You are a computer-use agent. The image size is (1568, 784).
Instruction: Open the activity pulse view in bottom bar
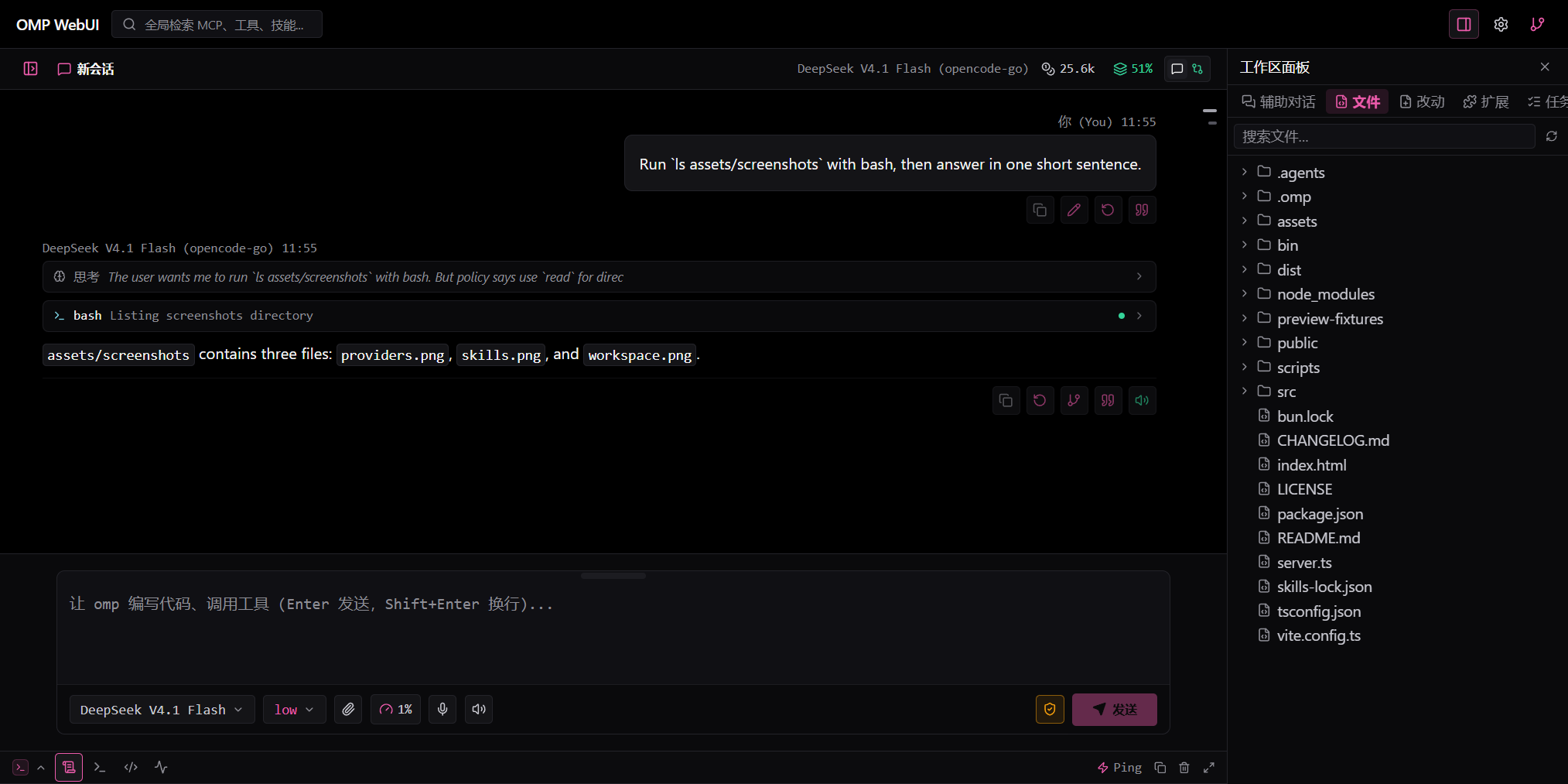pyautogui.click(x=161, y=767)
